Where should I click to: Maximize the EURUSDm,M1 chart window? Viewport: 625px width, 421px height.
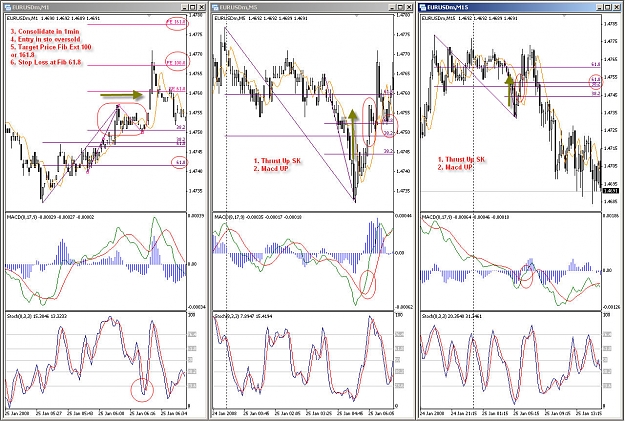click(x=193, y=7)
